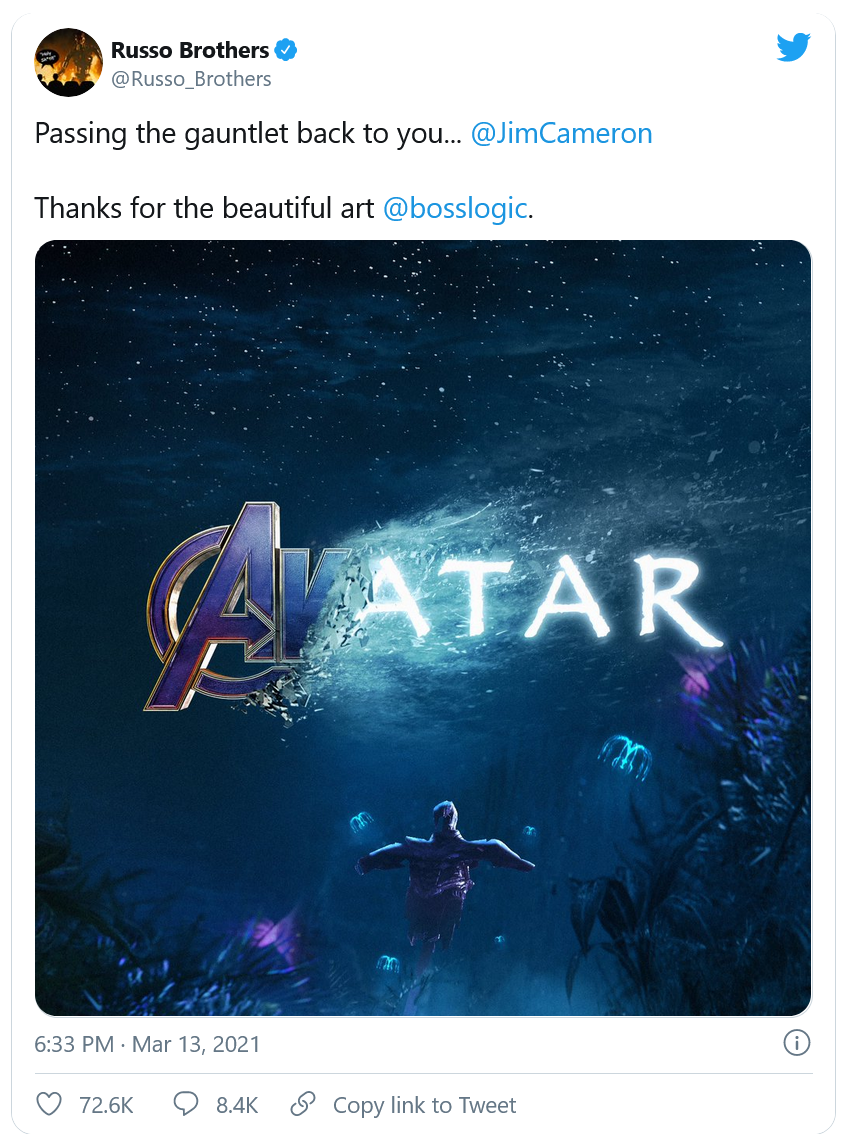Open the Russo Brothers profile picture
Screen dimensions: 844x1144
pos(68,62)
